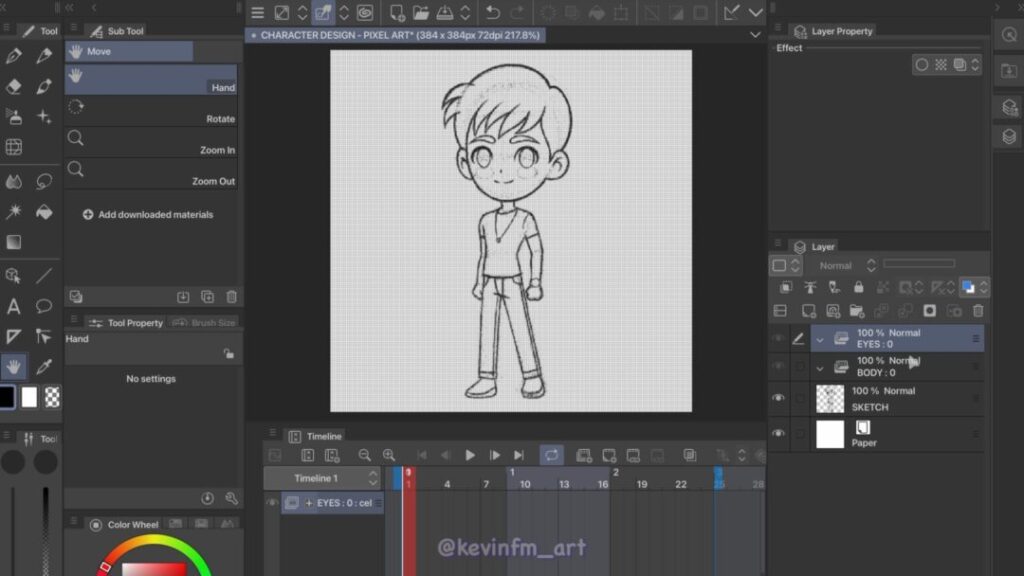Toggle visibility of the Paper layer
This screenshot has width=1024, height=576.
point(778,434)
